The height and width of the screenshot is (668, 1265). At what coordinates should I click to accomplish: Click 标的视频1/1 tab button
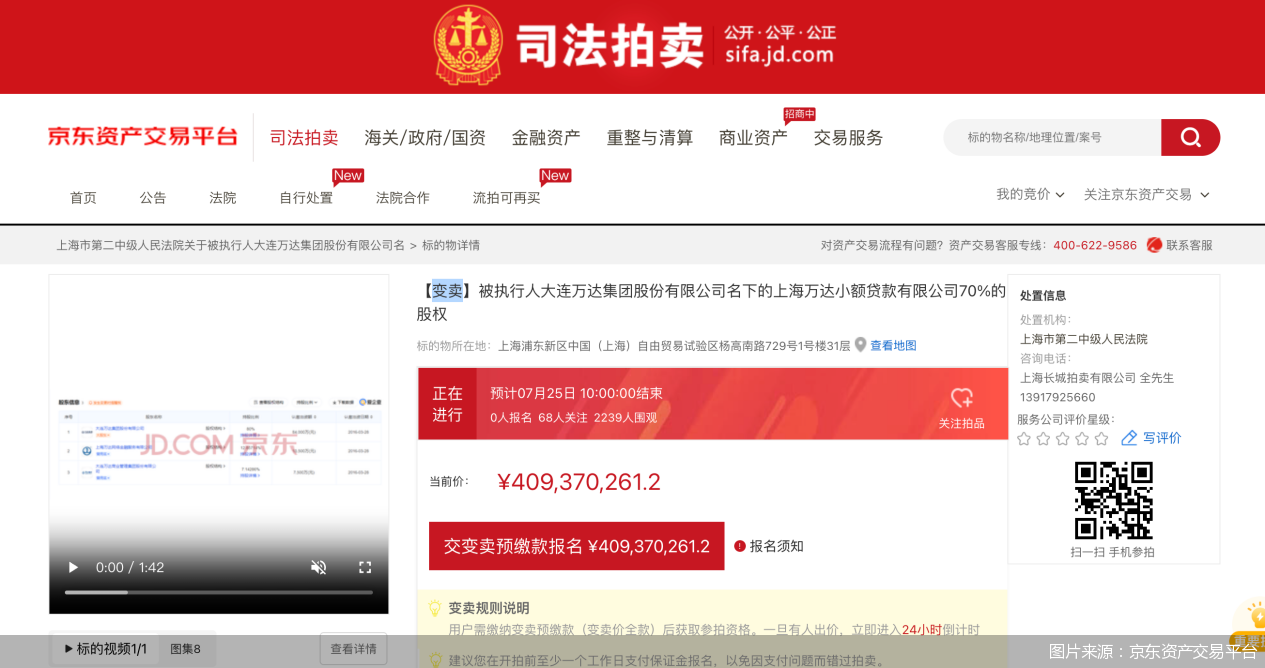pos(105,649)
